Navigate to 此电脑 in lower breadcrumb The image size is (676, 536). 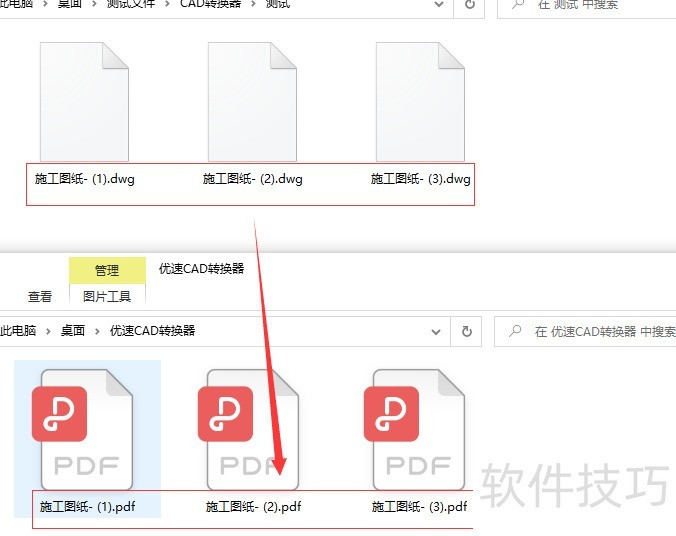18,331
